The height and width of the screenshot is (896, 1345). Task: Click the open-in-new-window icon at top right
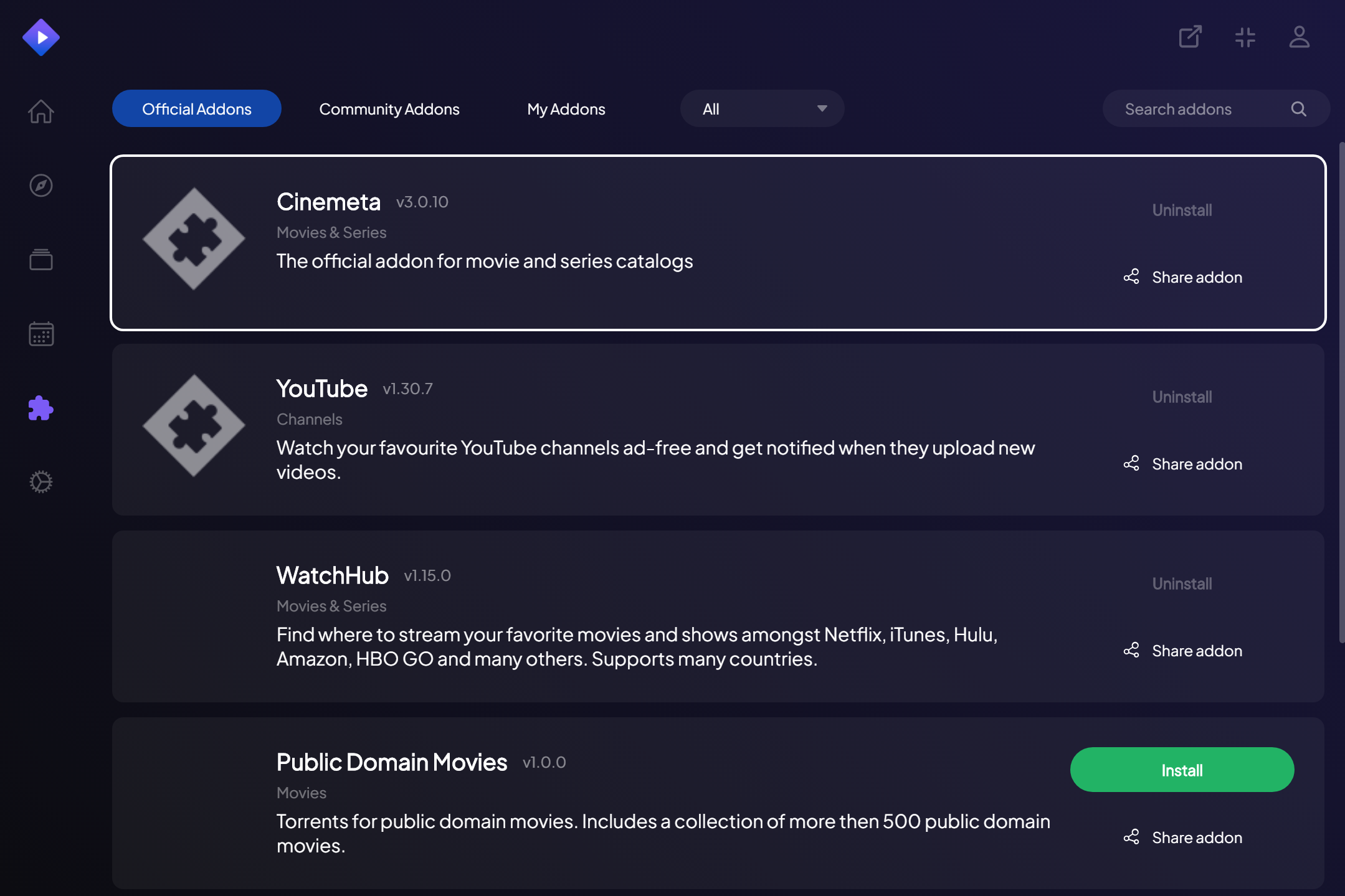1190,37
